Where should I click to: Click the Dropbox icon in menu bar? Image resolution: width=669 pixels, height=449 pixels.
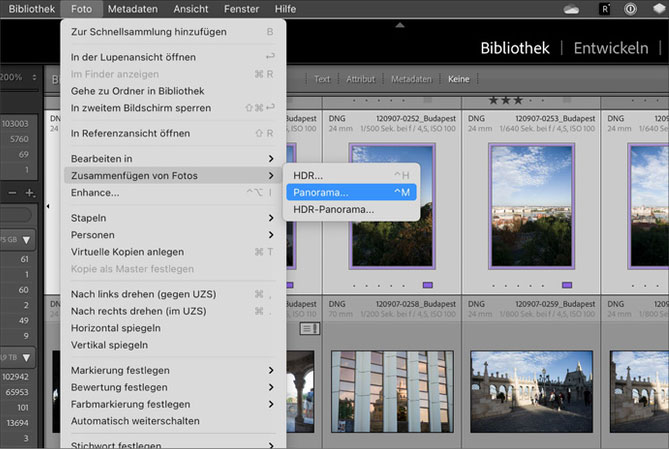click(x=660, y=9)
